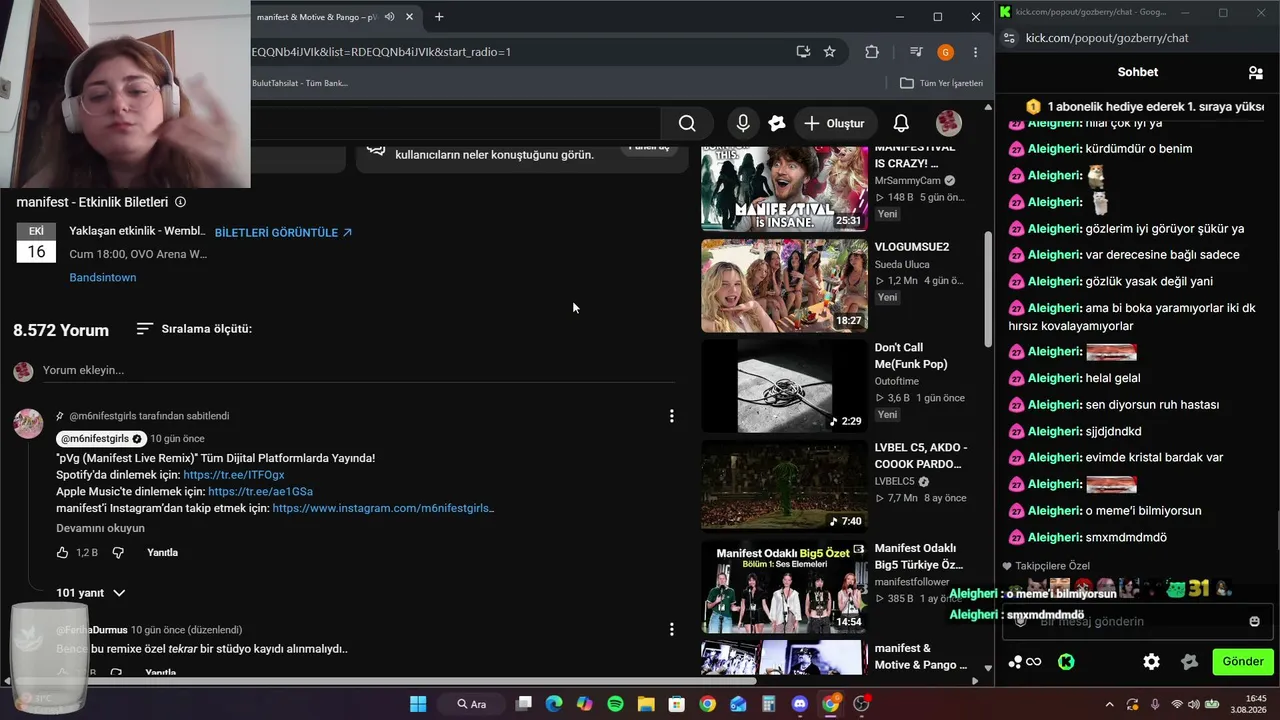Open Chrome profile G avatar
The image size is (1280, 720).
click(x=945, y=52)
